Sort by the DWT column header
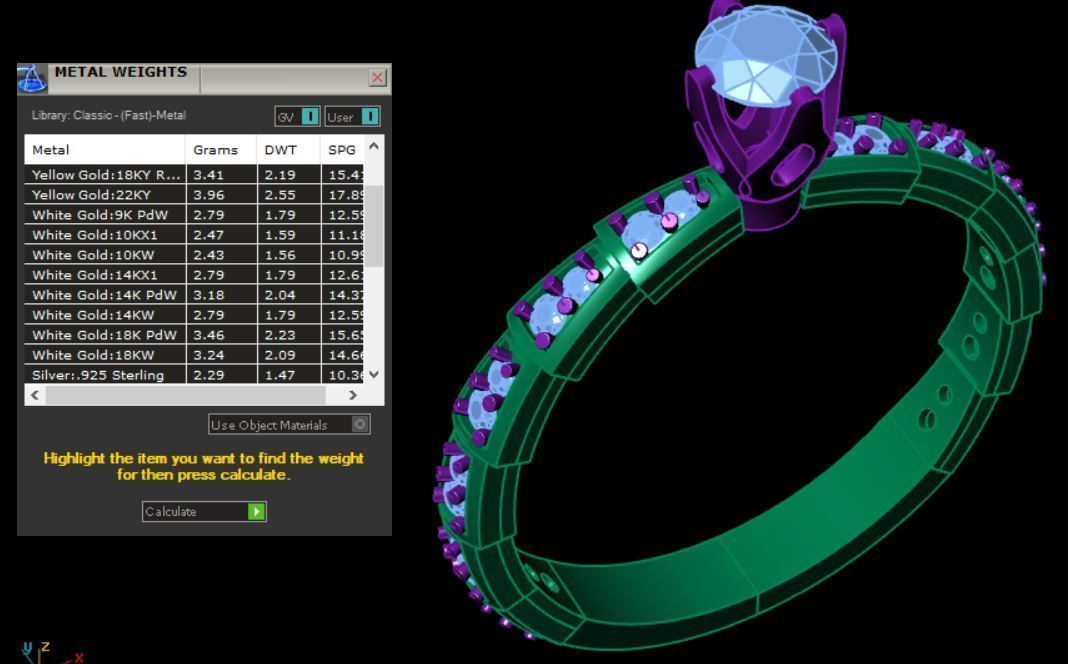The image size is (1068, 664). [288, 150]
